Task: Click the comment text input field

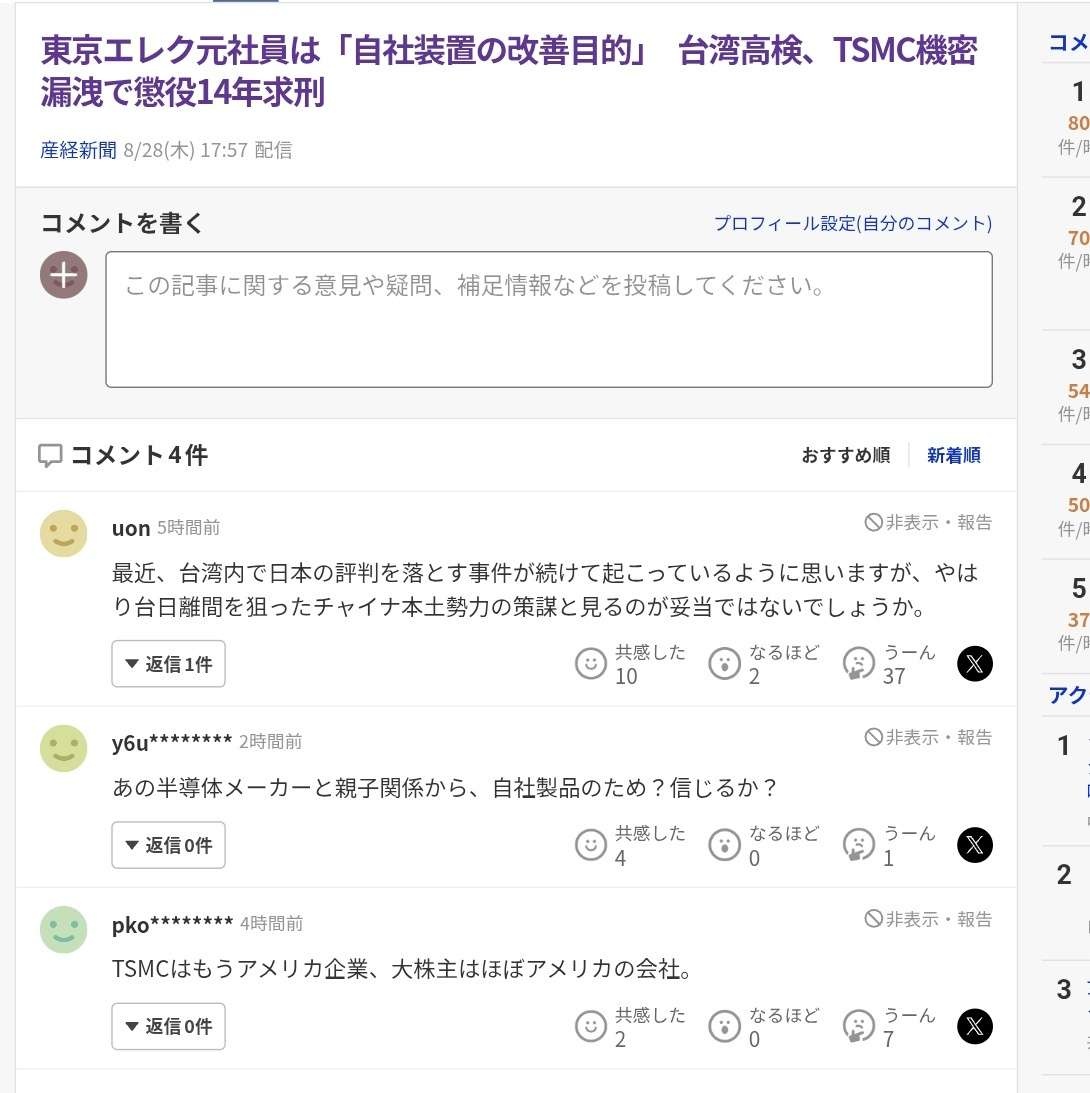Action: pyautogui.click(x=548, y=319)
